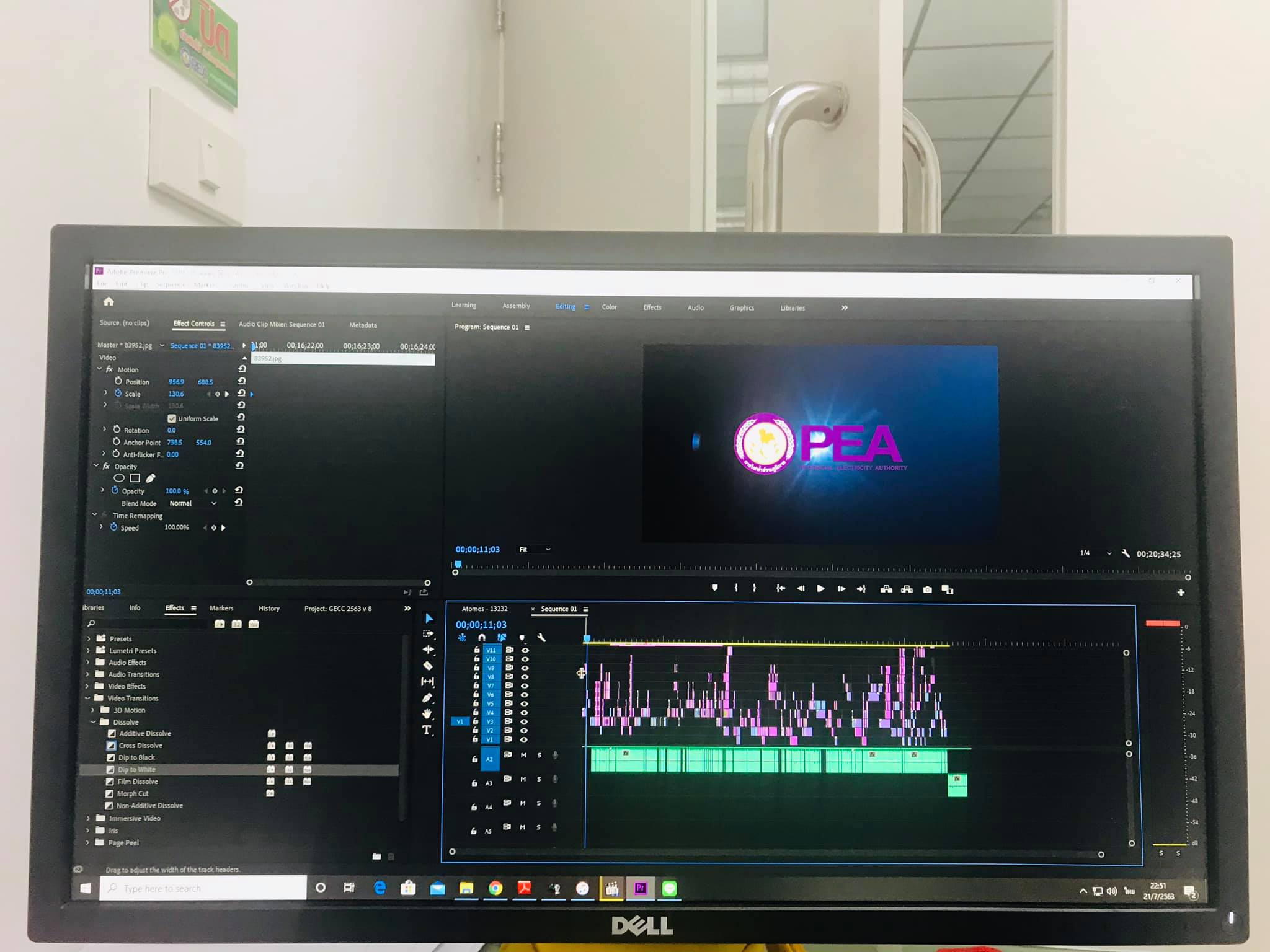
Task: Select the Track Select Forward tool
Action: (x=429, y=633)
